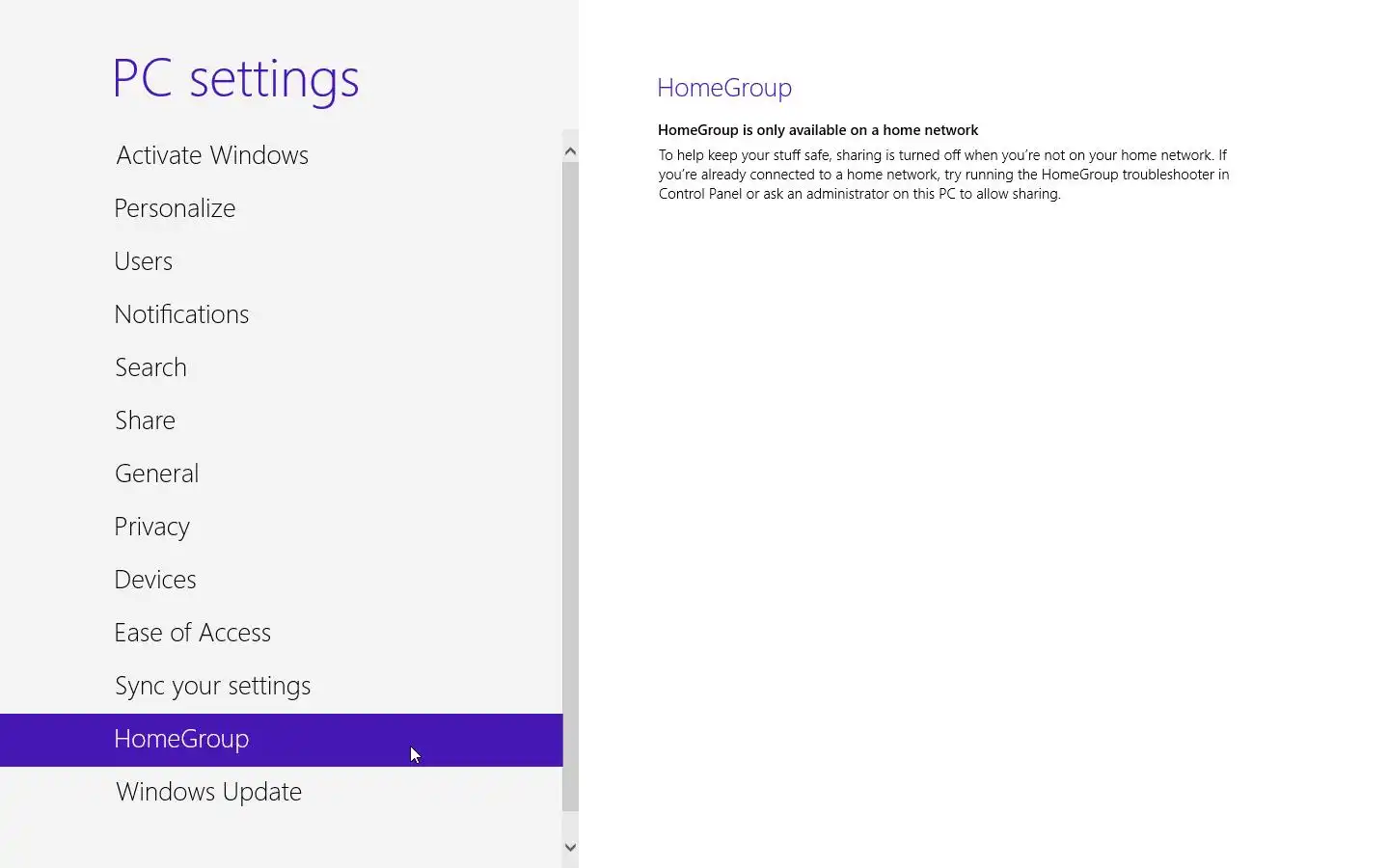Open Ease of Access settings
The image size is (1389, 868).
tap(281, 633)
